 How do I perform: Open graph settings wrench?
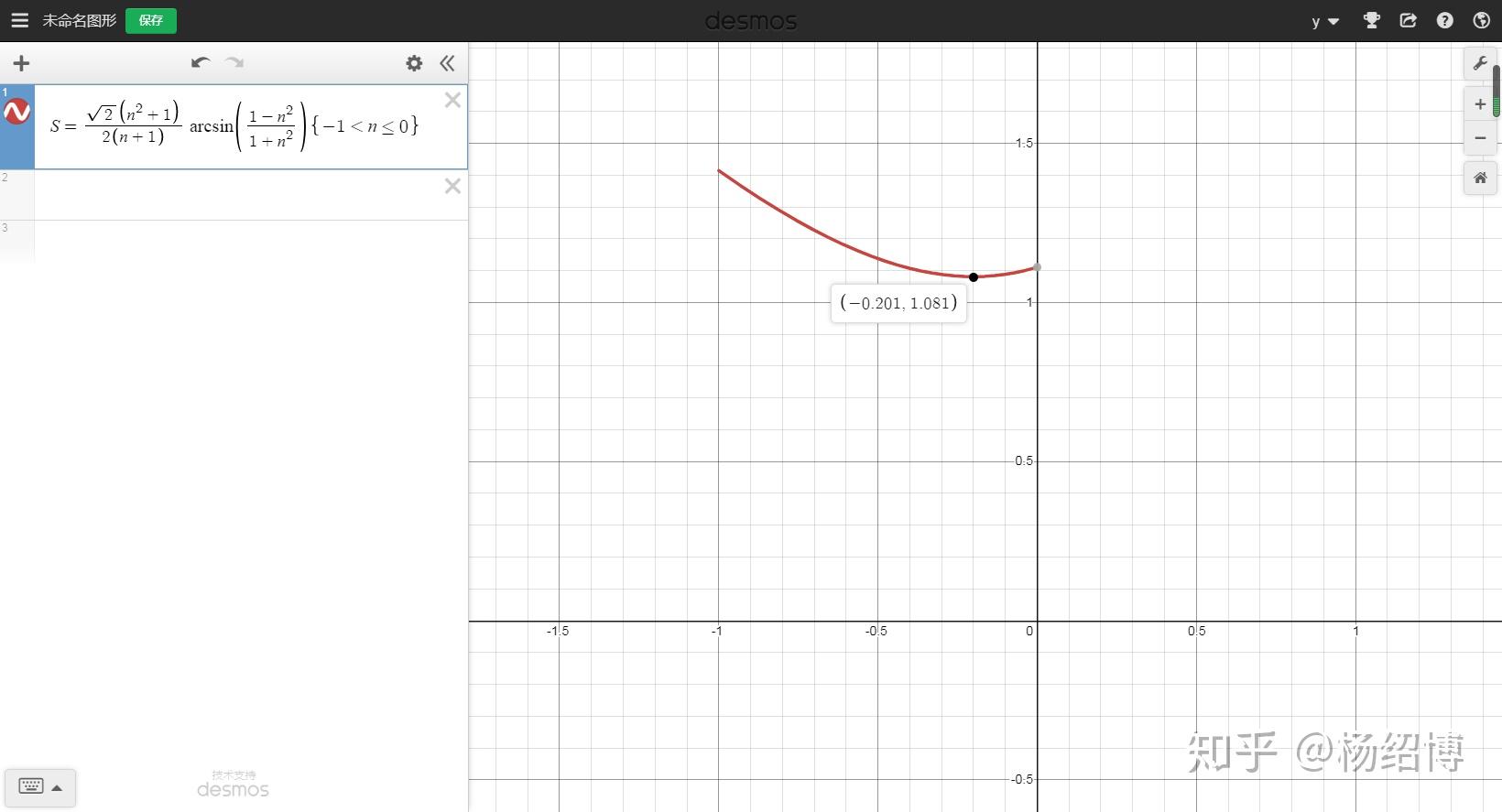(1480, 63)
